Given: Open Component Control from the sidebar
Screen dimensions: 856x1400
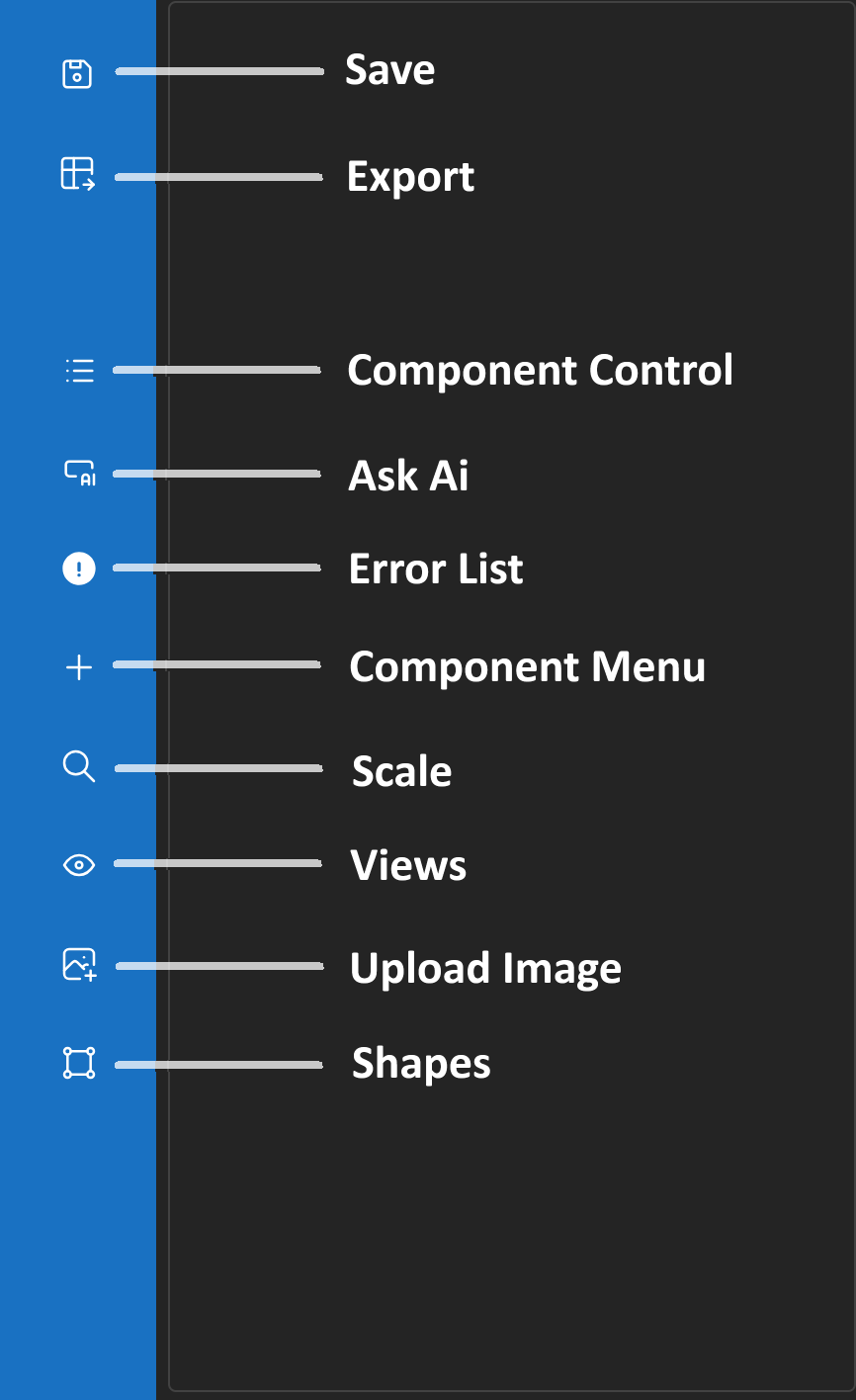Looking at the screenshot, I should [79, 371].
